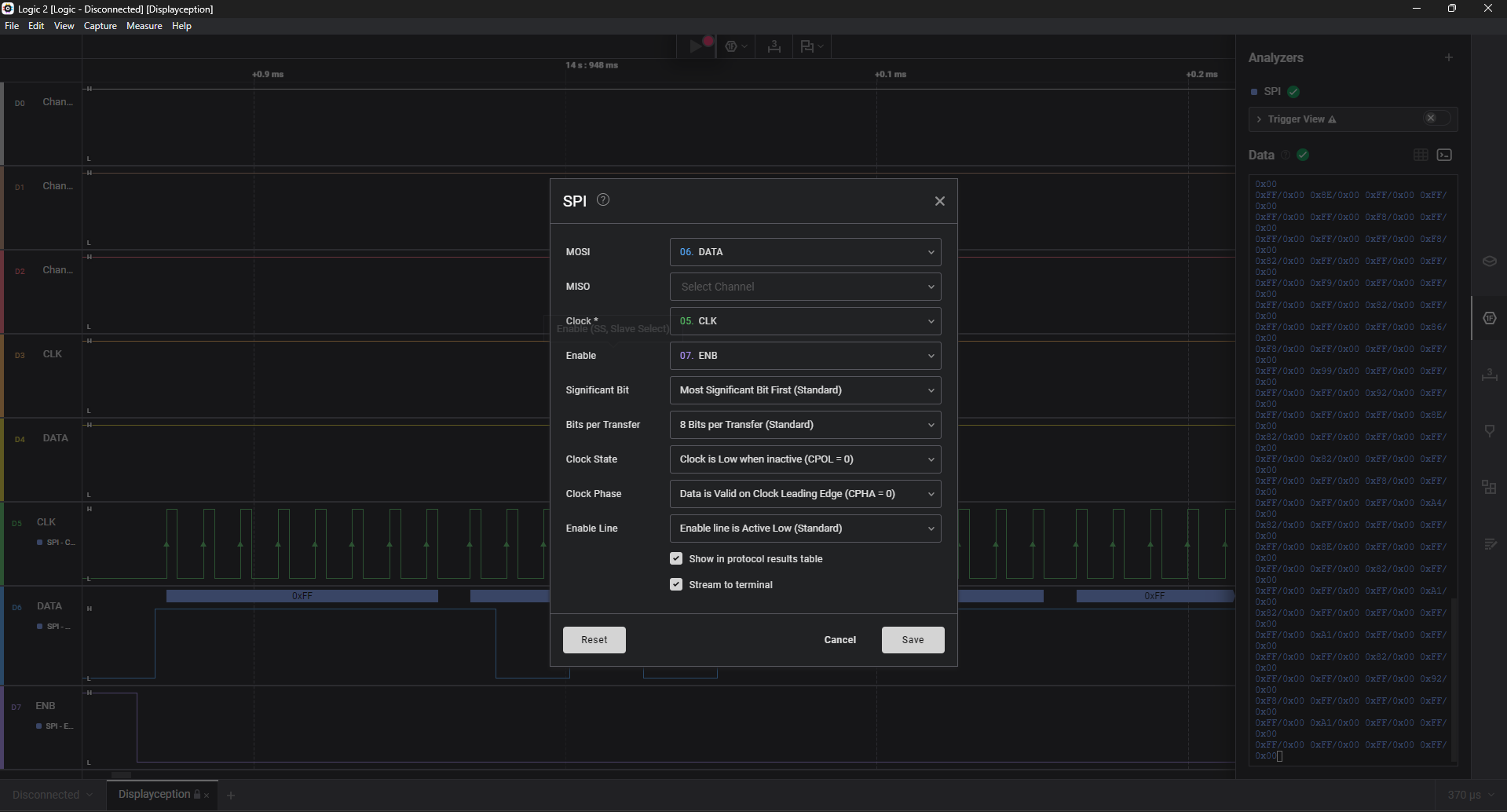The height and width of the screenshot is (812, 1507).
Task: Open the Clock Phase dropdown
Action: (x=805, y=494)
